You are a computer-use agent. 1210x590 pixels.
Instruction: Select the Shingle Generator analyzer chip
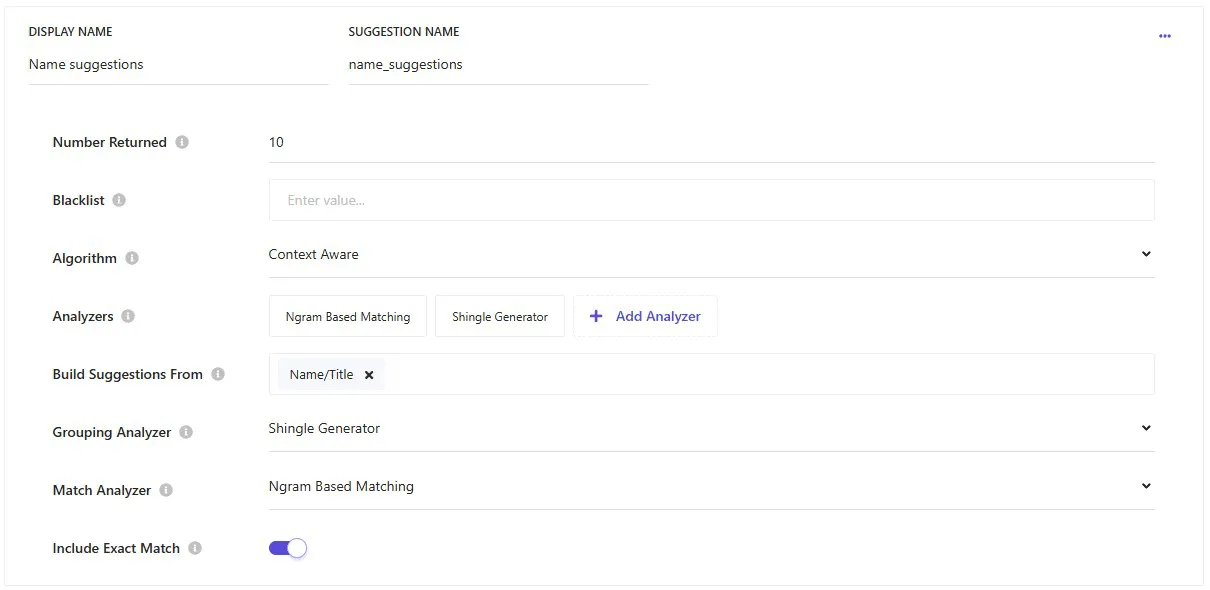coord(500,316)
